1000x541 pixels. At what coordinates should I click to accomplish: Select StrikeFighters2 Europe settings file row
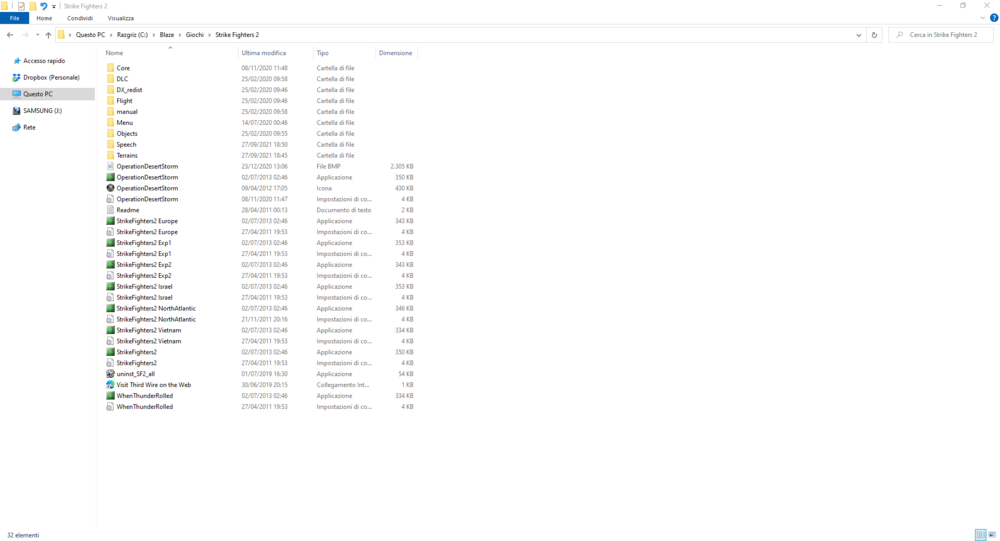(260, 232)
